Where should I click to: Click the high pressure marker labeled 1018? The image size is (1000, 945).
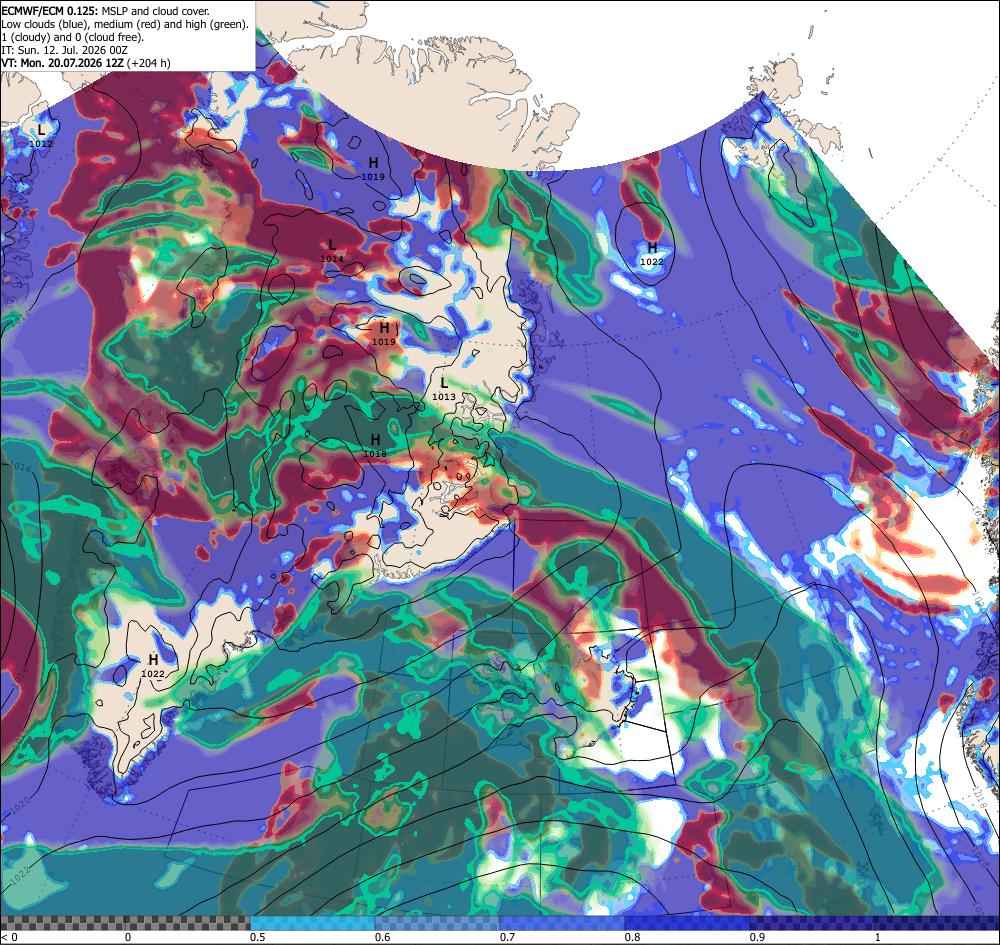(x=375, y=446)
